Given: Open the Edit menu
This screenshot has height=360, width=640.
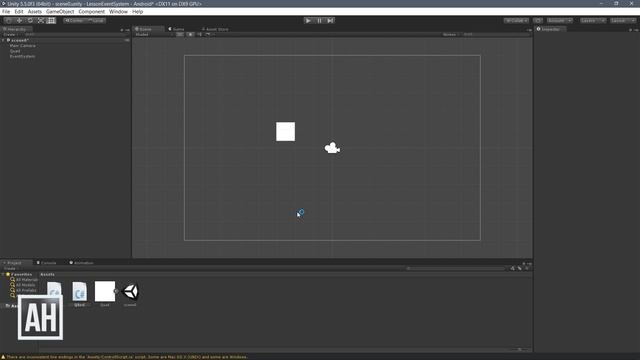Looking at the screenshot, I should coord(19,11).
